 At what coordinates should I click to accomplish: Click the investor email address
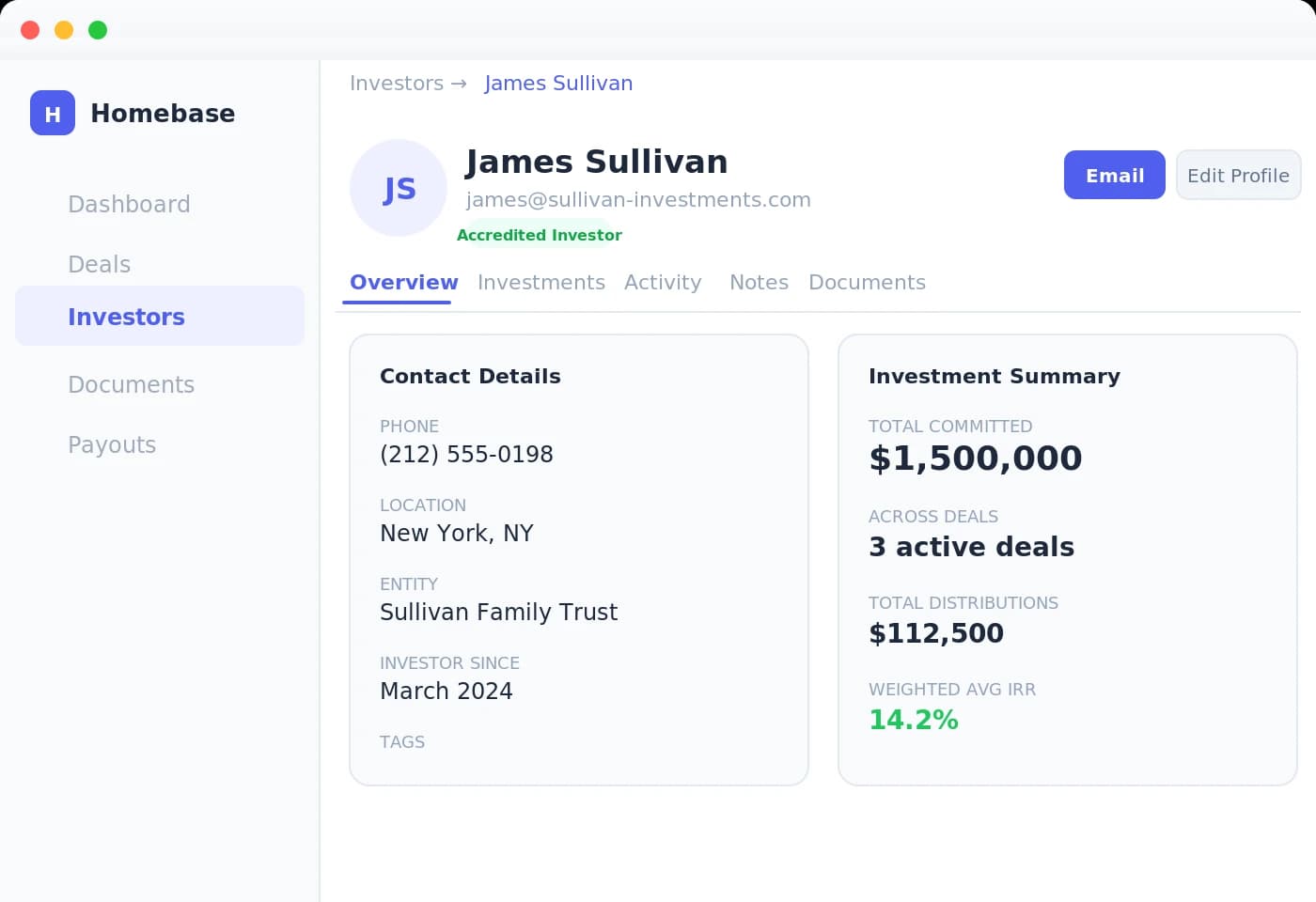click(638, 199)
